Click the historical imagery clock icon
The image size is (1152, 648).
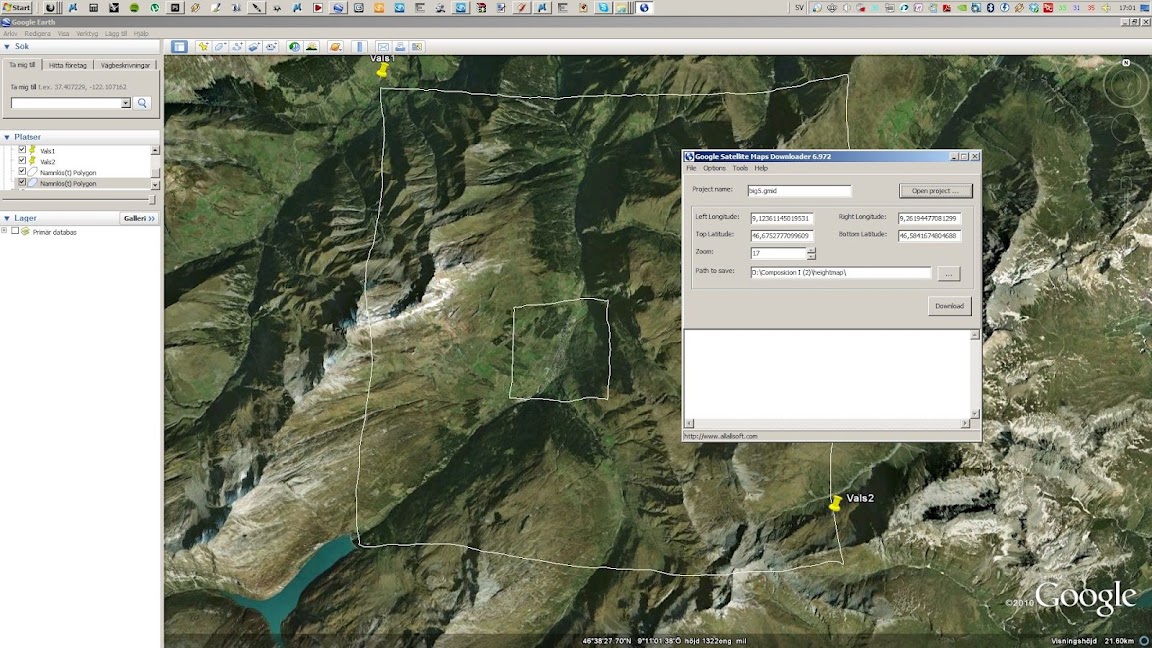pos(295,46)
